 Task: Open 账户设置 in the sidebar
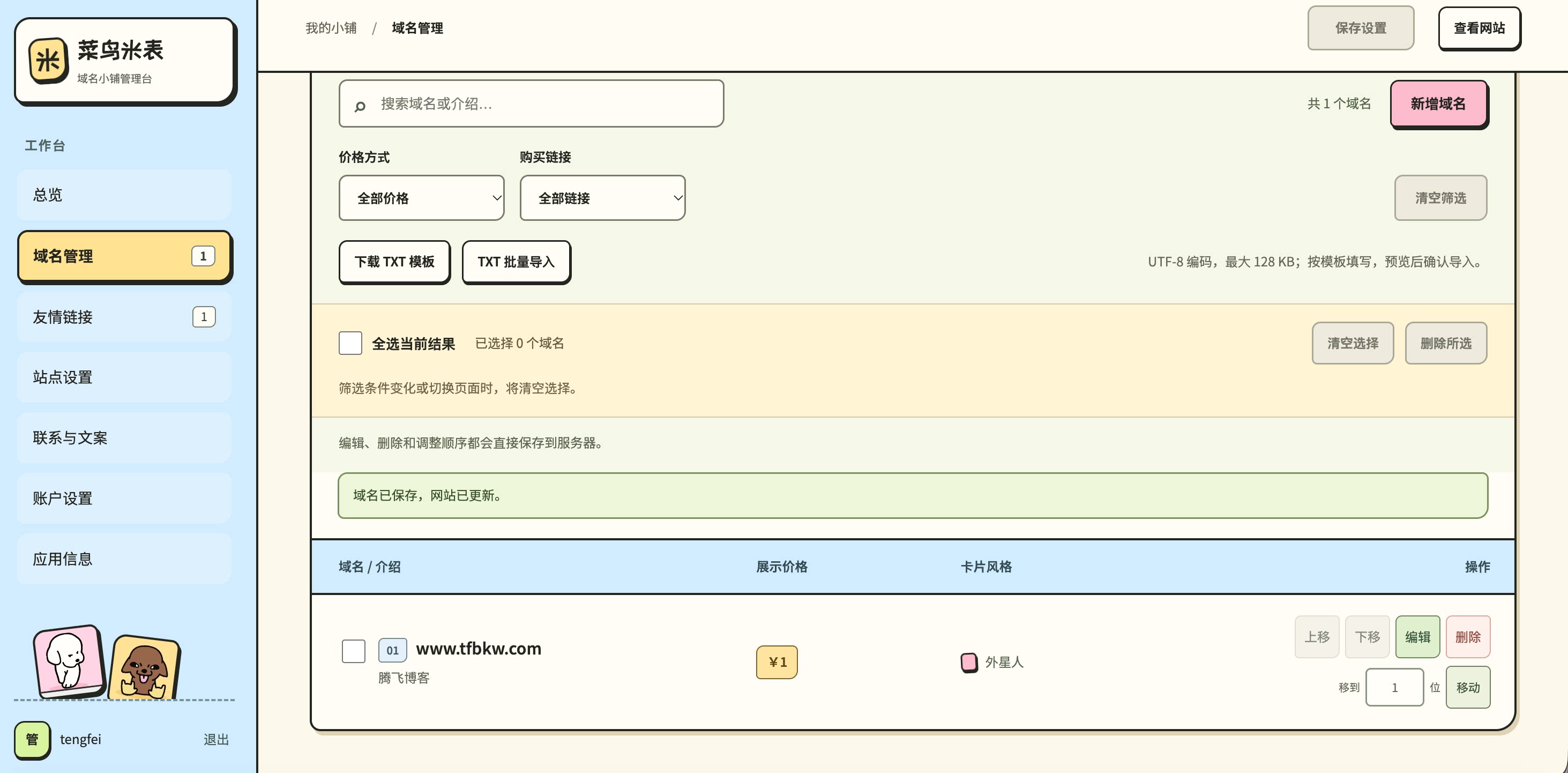[124, 499]
